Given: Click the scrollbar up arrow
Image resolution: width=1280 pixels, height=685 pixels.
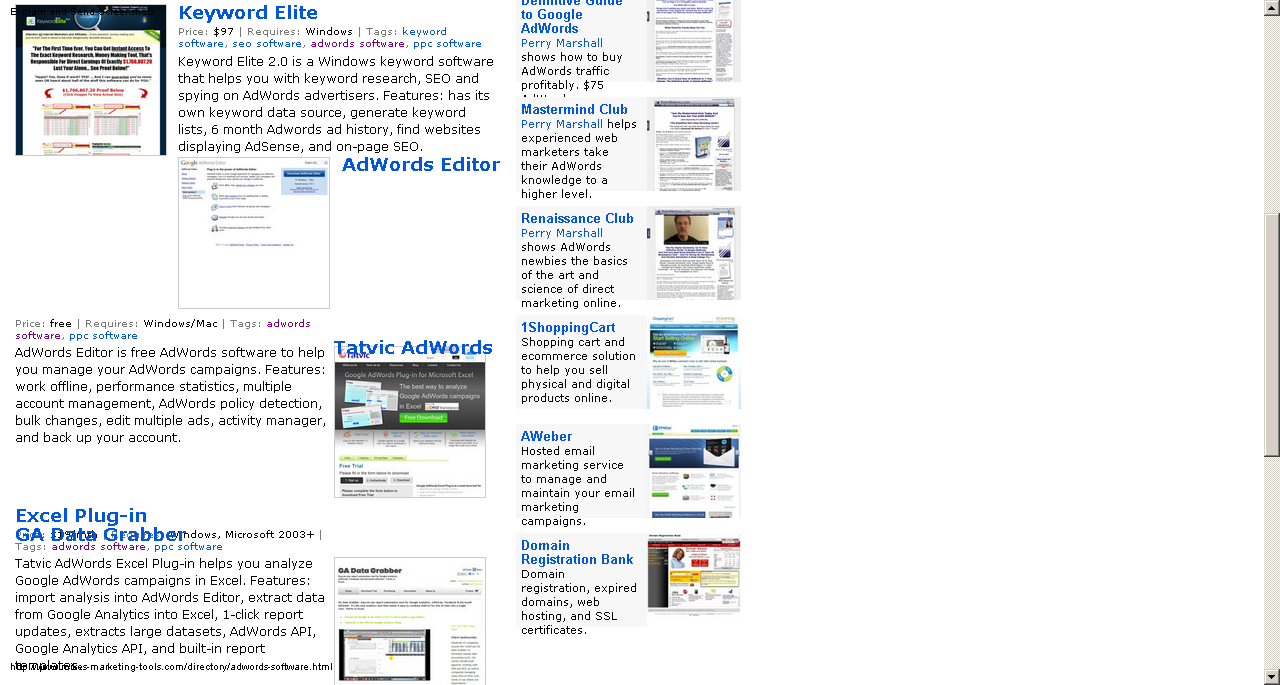Looking at the screenshot, I should tap(1272, 8).
